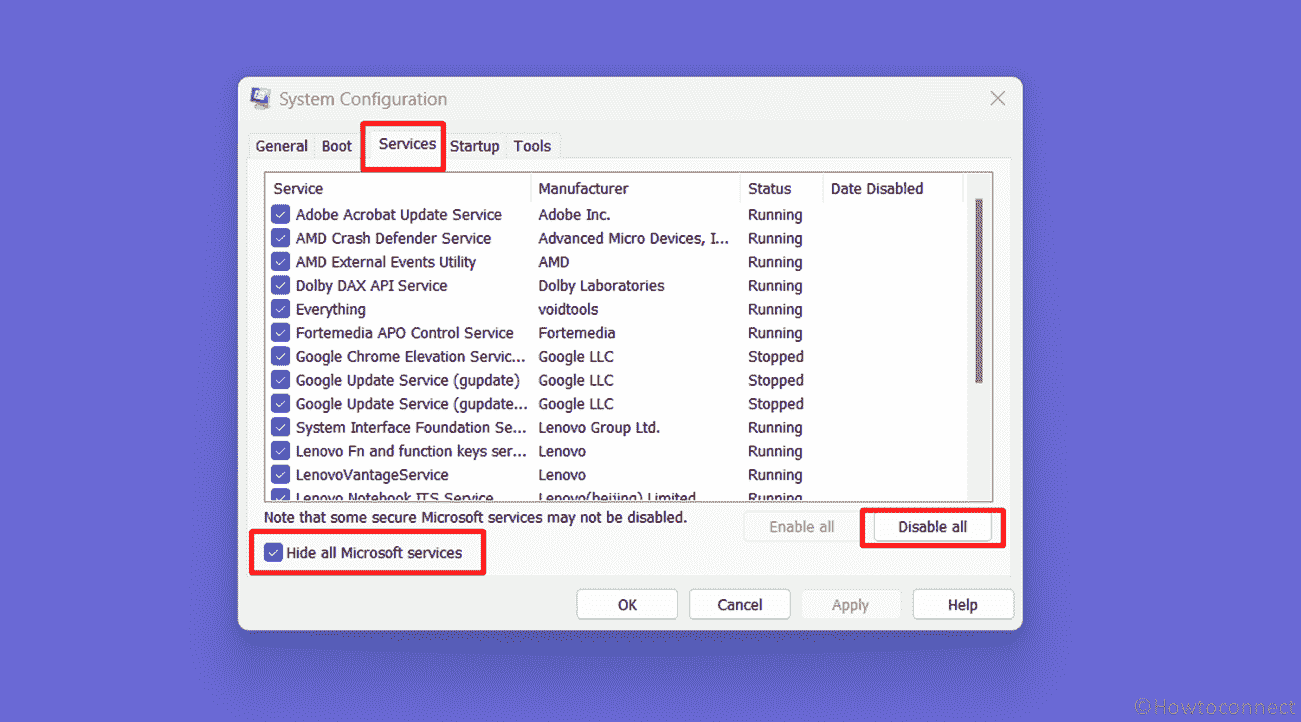
Task: Click Stopped status of Google Chrome Elevation
Action: tap(775, 357)
